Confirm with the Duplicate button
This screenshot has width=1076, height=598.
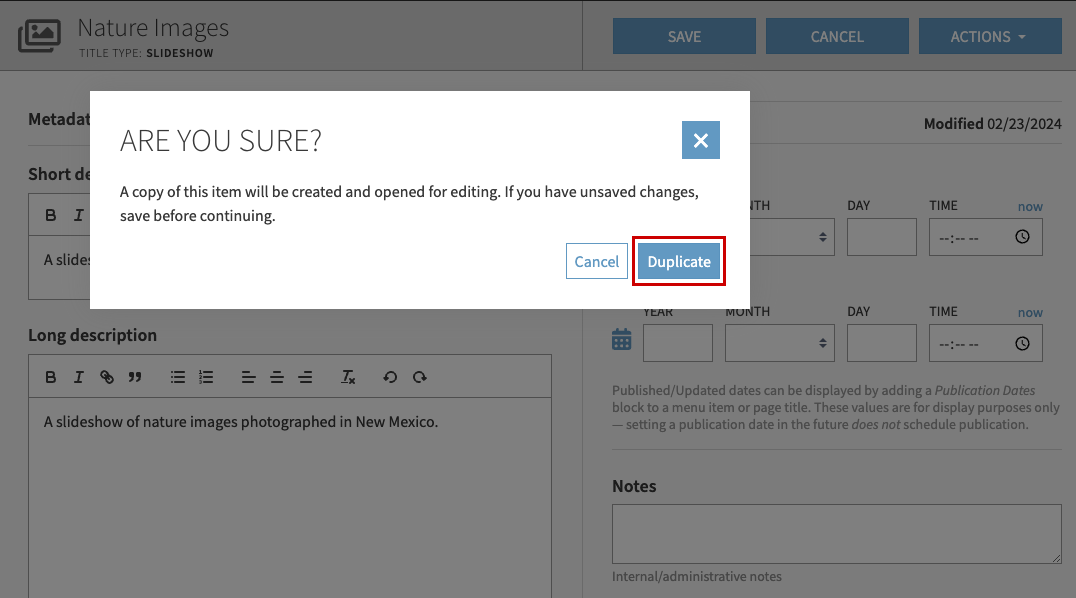pyautogui.click(x=679, y=262)
